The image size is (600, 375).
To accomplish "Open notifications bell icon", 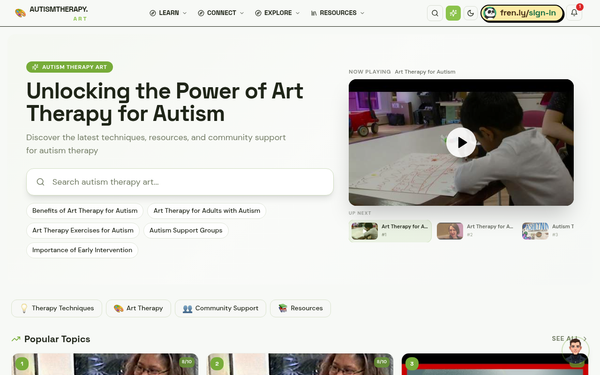I will pos(574,13).
